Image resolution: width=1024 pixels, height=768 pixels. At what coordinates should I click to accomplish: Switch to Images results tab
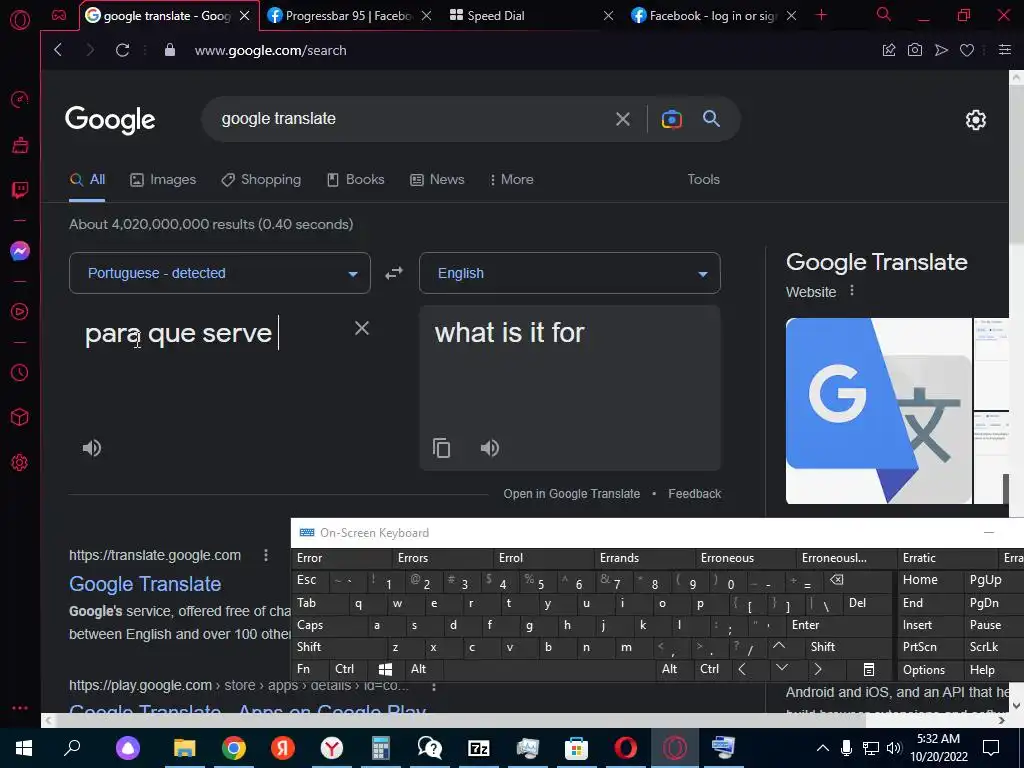point(163,180)
